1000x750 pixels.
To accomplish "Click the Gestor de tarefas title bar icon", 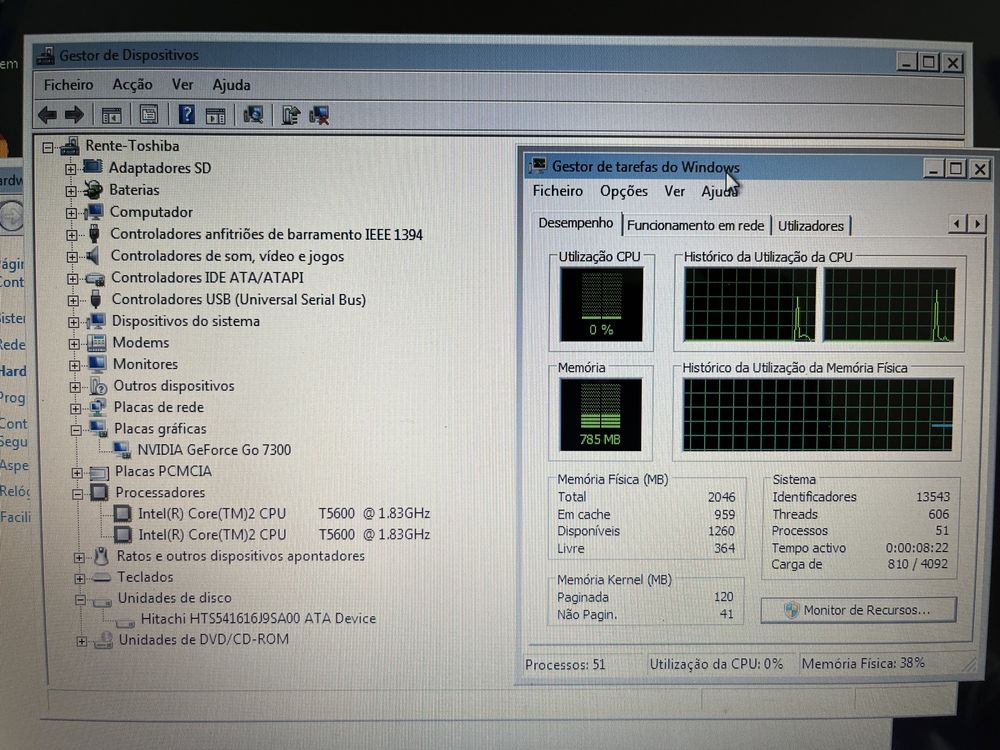I will coord(538,166).
